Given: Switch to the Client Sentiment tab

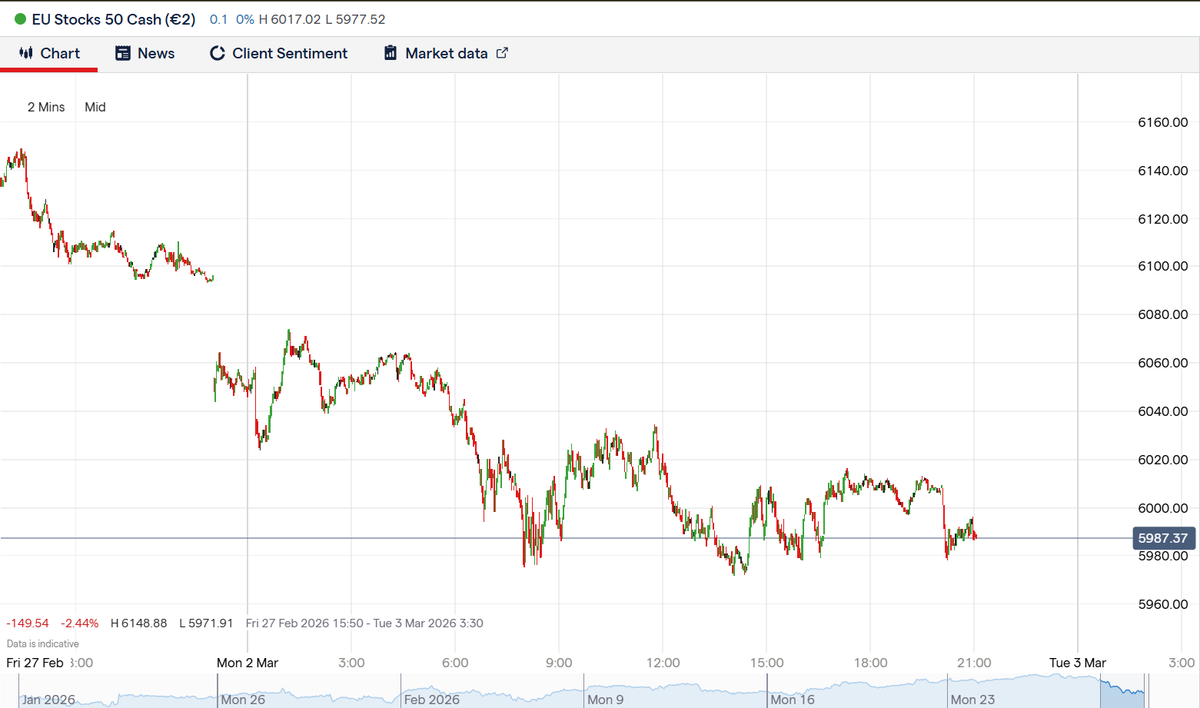Looking at the screenshot, I should (278, 53).
